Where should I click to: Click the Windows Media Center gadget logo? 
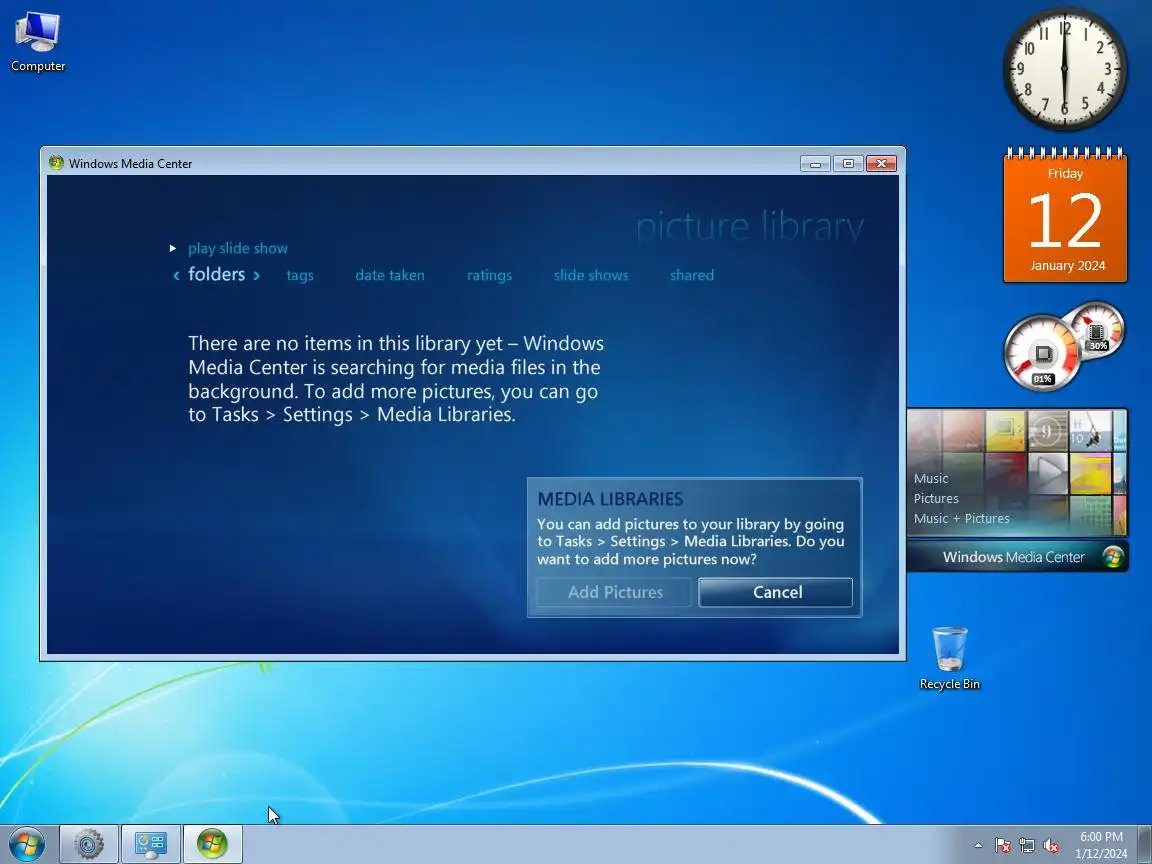[x=1113, y=557]
